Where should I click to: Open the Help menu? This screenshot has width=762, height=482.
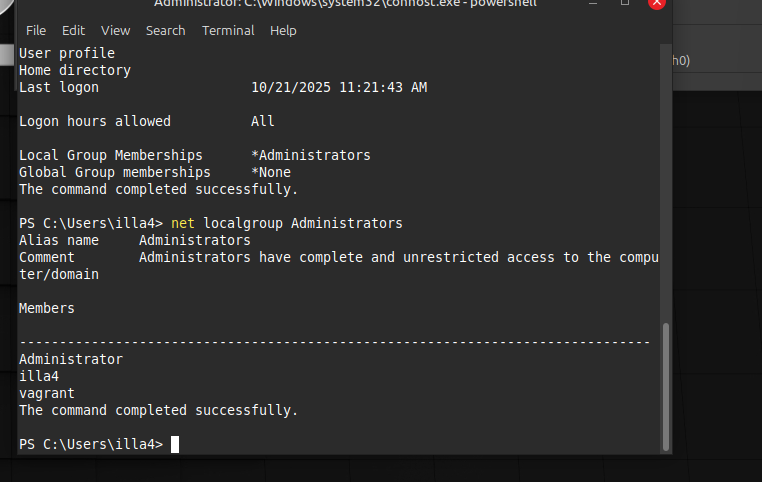click(283, 30)
